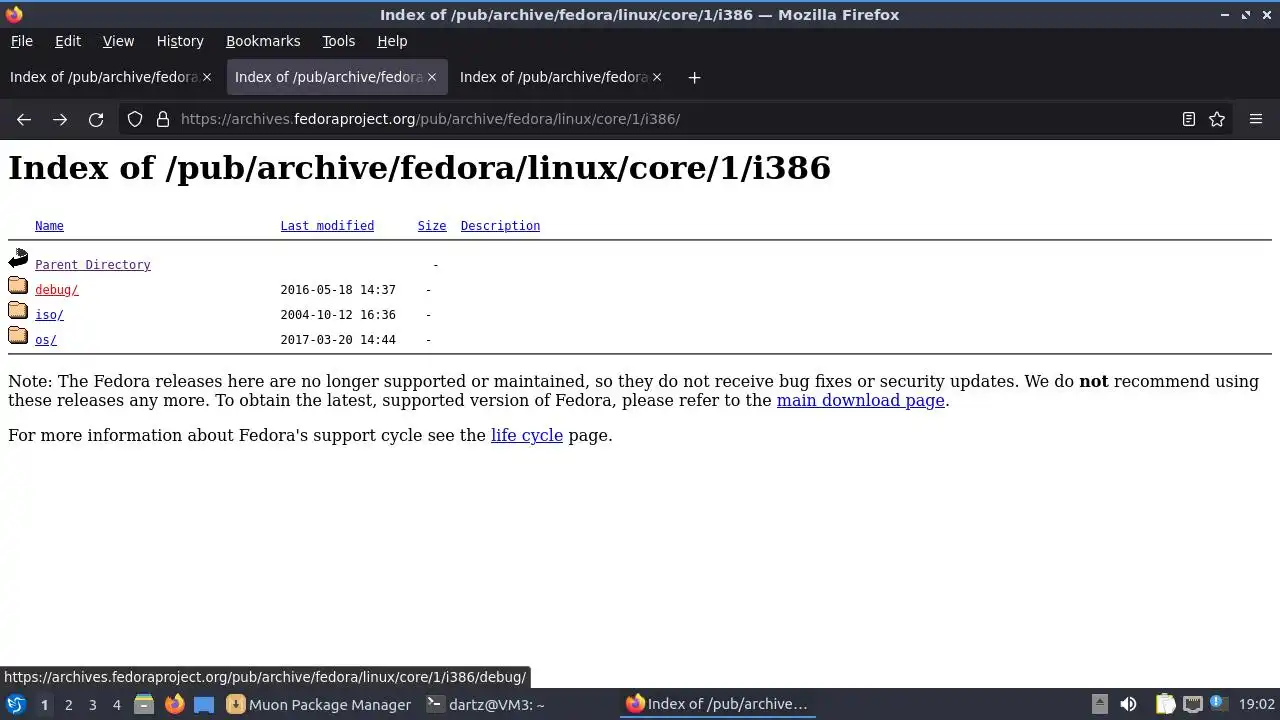Click the folder icon beside os/

[x=18, y=336]
